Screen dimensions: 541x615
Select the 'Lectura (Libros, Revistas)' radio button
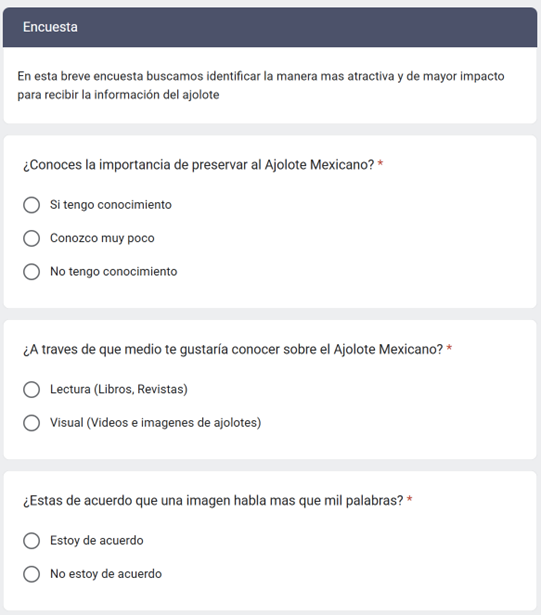[31, 389]
